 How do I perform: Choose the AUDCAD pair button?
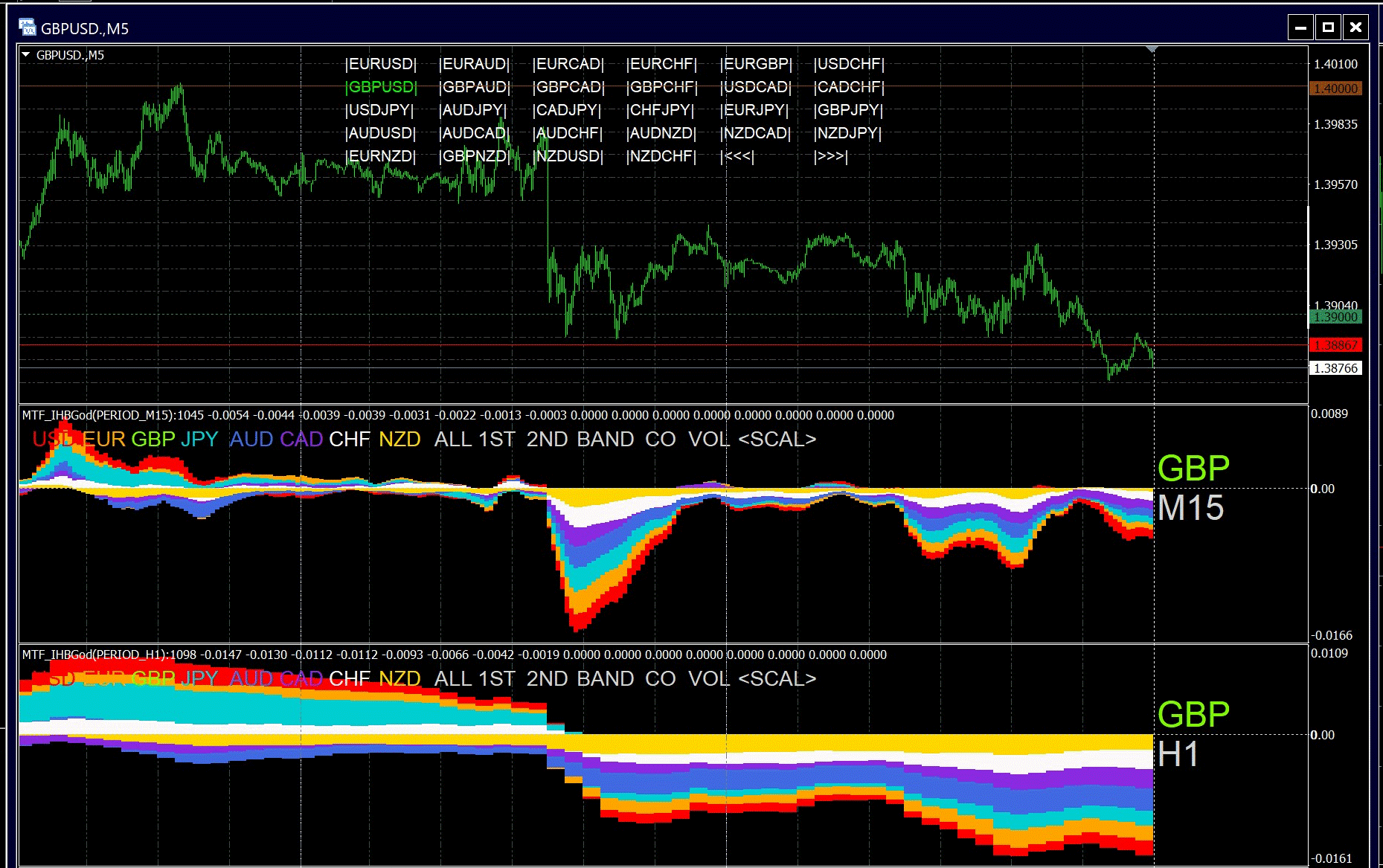click(475, 133)
